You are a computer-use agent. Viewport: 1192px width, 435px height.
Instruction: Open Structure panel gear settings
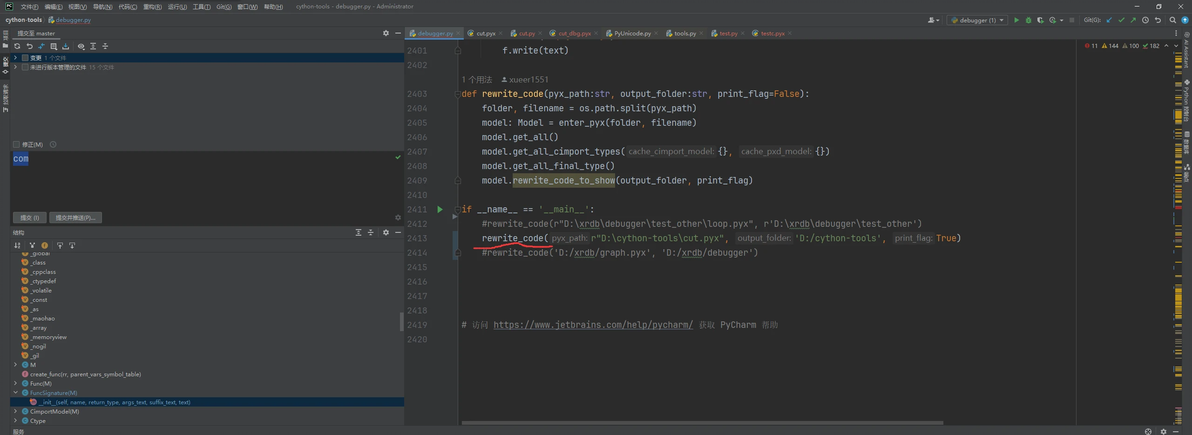[385, 232]
